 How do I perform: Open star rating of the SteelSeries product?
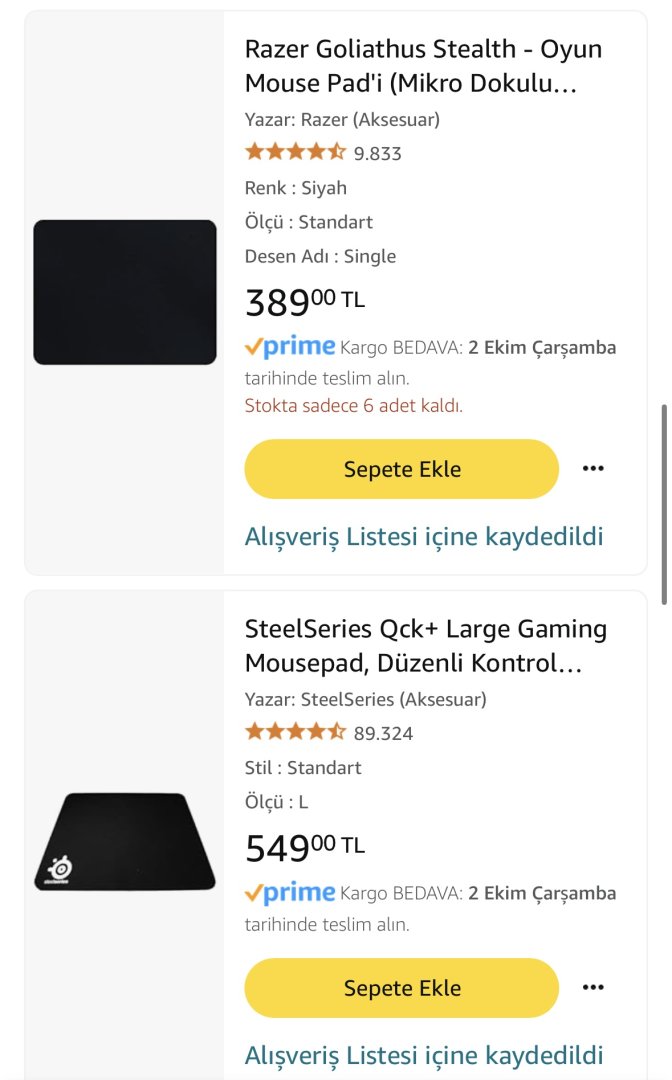[295, 732]
